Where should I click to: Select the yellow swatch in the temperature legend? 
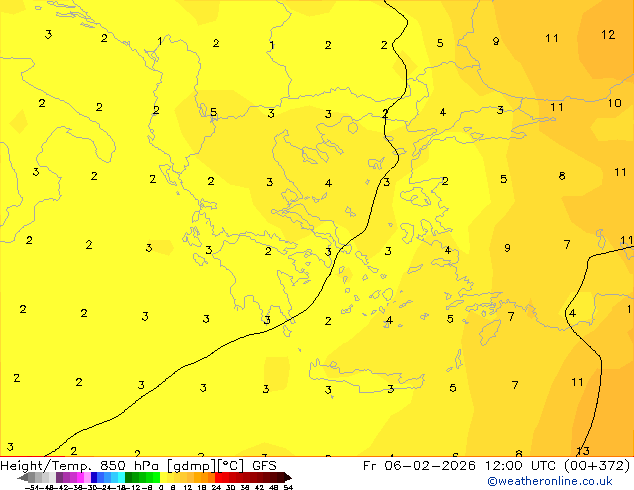pyautogui.click(x=163, y=477)
